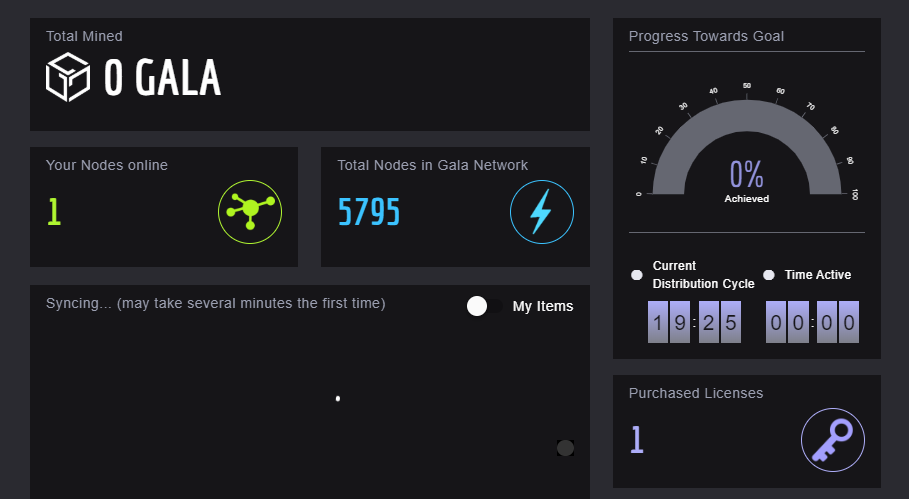Click the Purchased Licenses count
This screenshot has height=499, width=909.
click(636, 440)
